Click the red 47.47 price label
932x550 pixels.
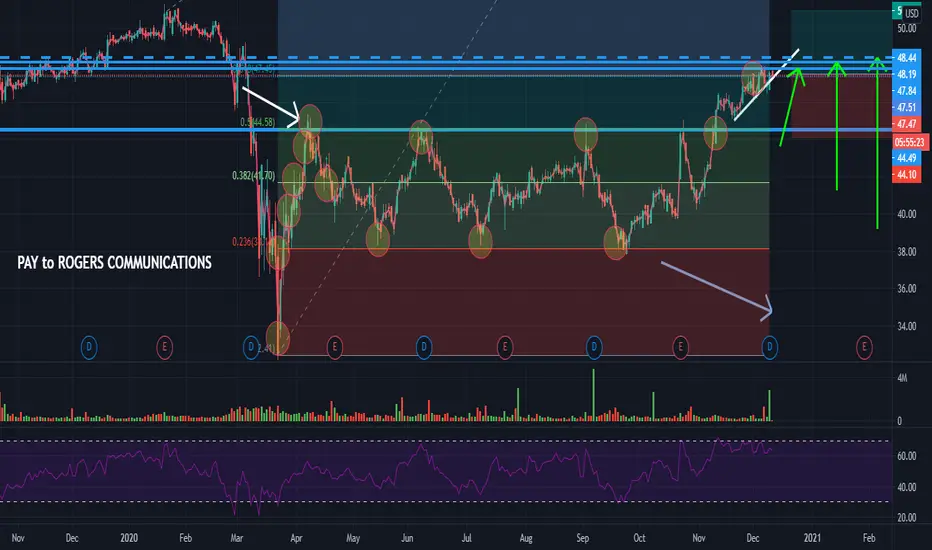click(x=906, y=124)
